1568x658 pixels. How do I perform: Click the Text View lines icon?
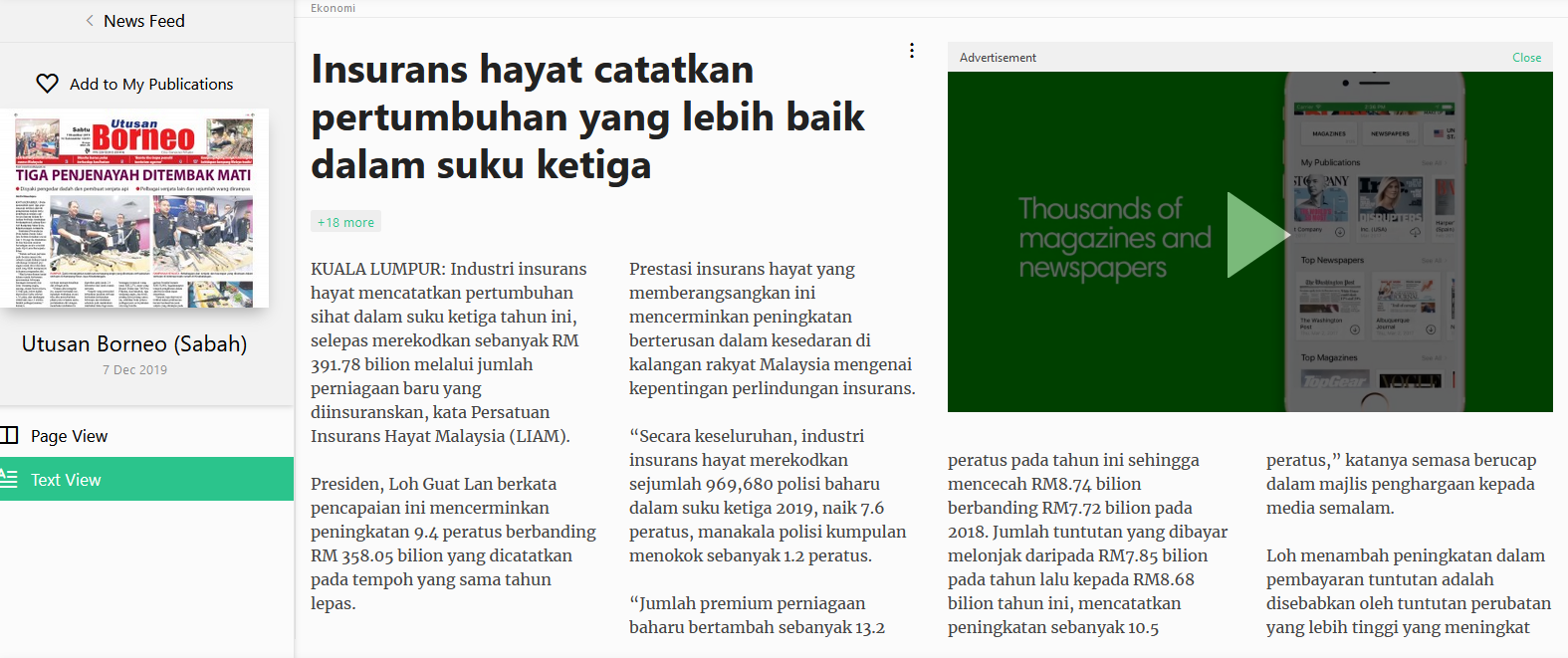tap(9, 479)
